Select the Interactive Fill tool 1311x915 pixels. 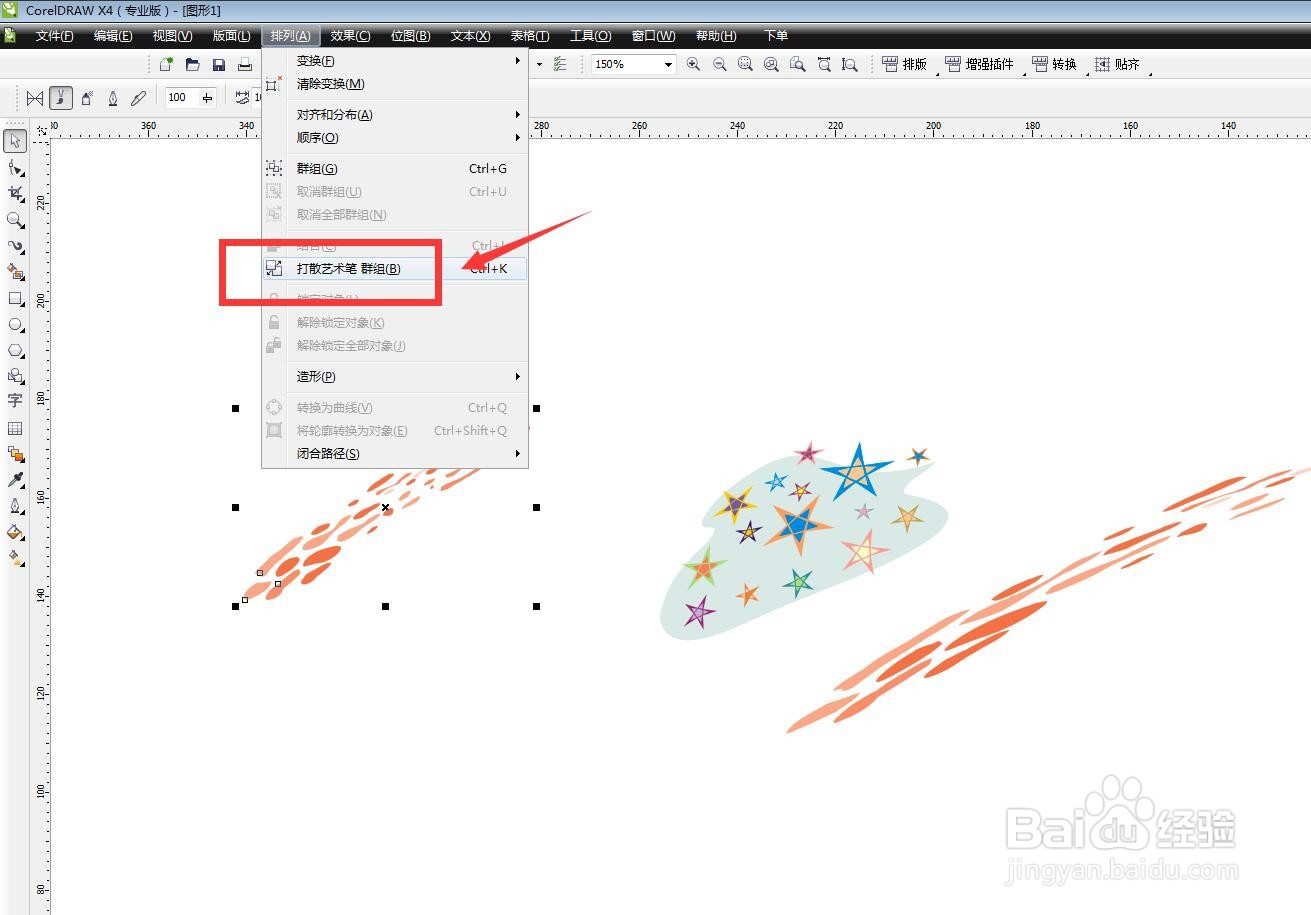15,558
